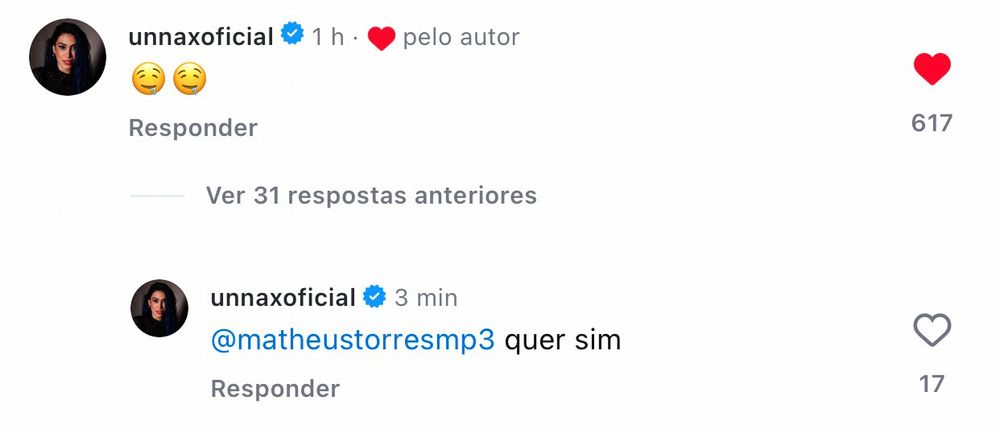Open the top comment's profile picture
Viewport: 1000px width, 429px height.
coord(68,57)
